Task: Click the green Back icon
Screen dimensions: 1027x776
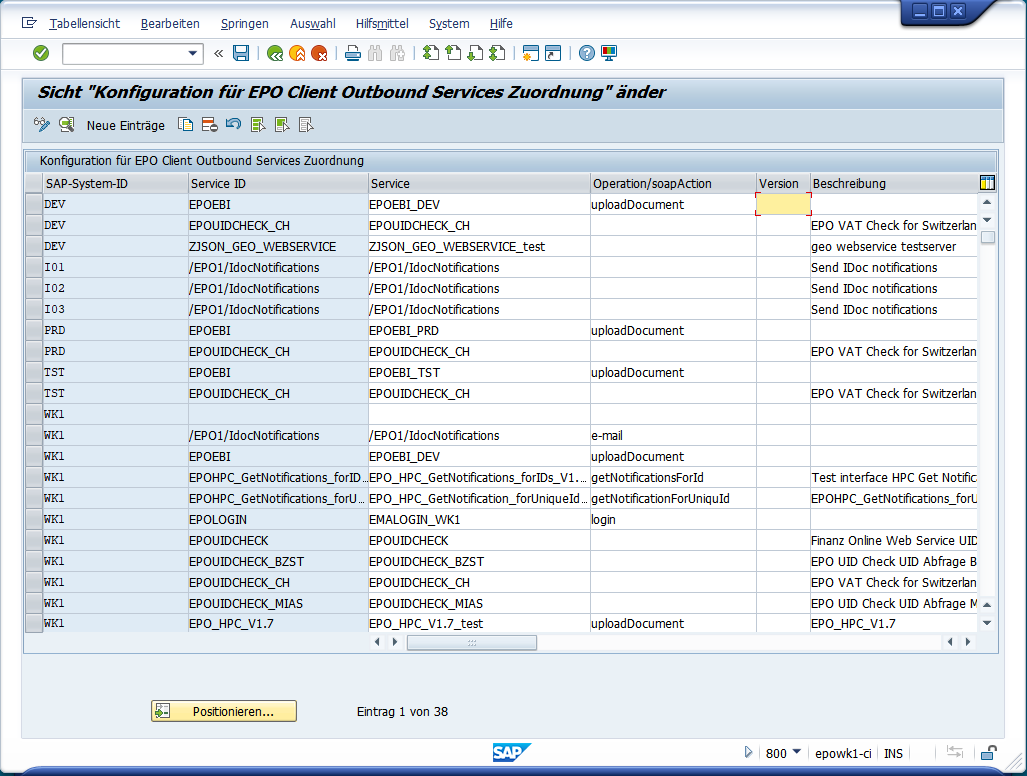Action: coord(275,54)
